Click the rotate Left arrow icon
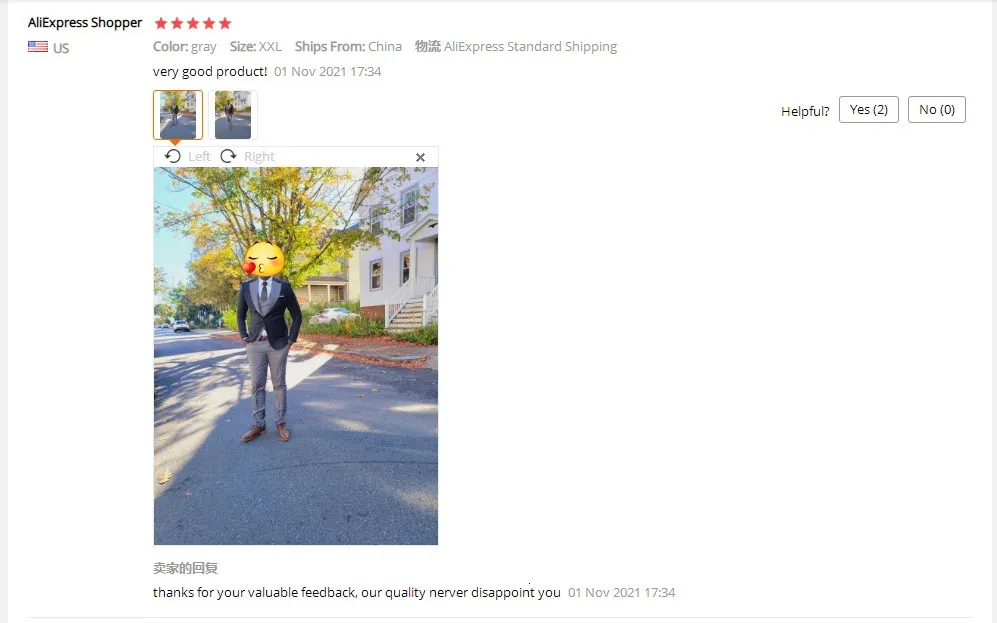The image size is (997, 623). [x=172, y=156]
